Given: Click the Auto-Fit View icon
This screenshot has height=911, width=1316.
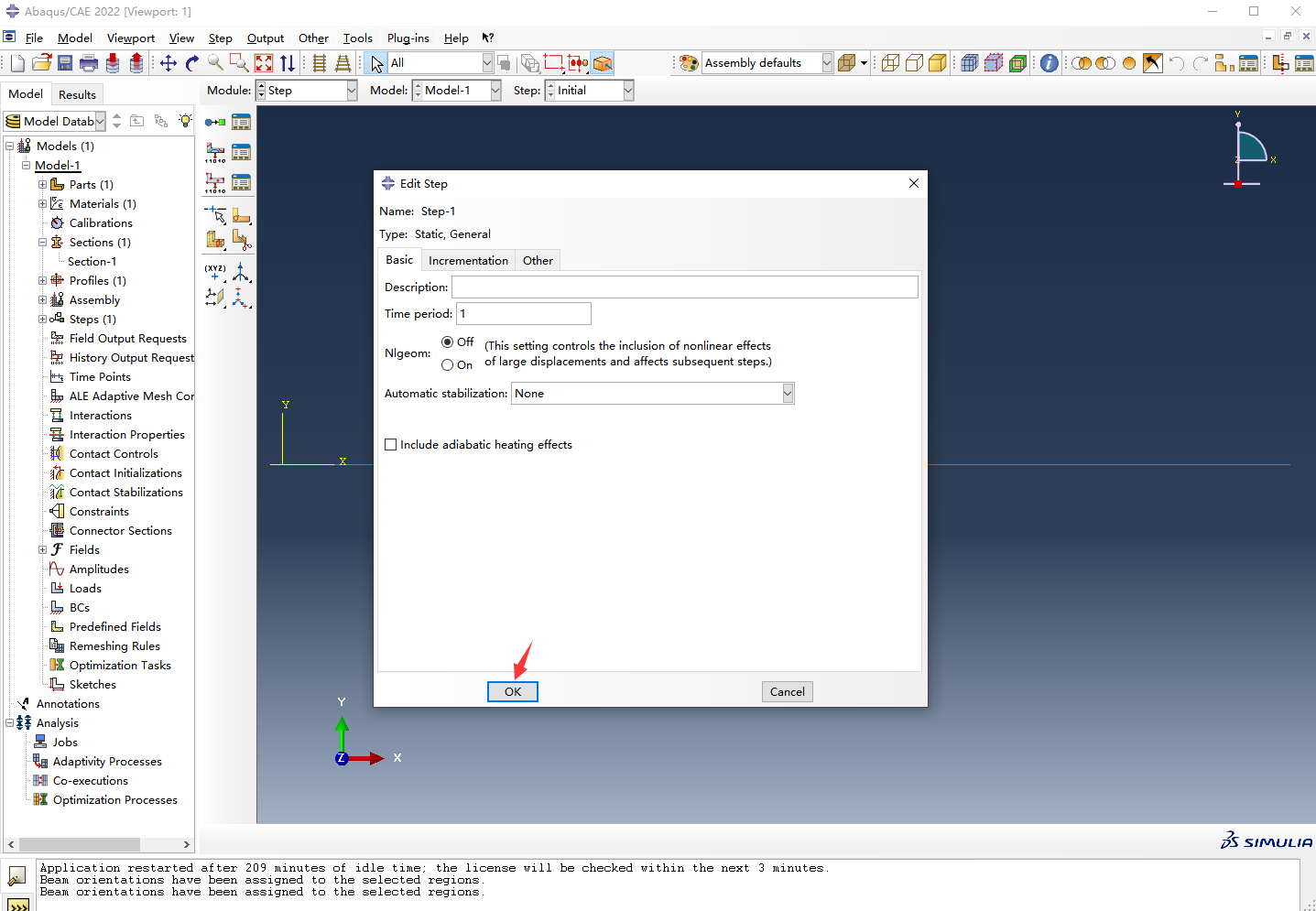Looking at the screenshot, I should point(264,63).
